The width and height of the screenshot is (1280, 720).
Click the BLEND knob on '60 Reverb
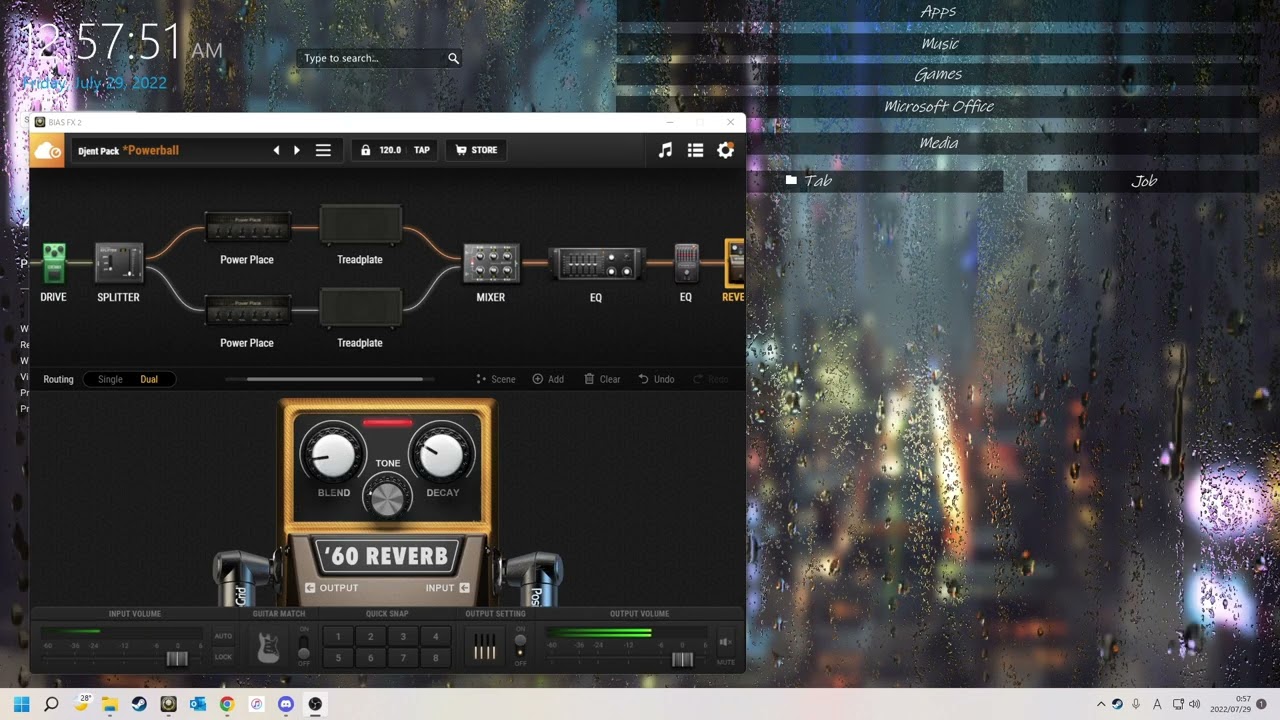click(x=333, y=453)
